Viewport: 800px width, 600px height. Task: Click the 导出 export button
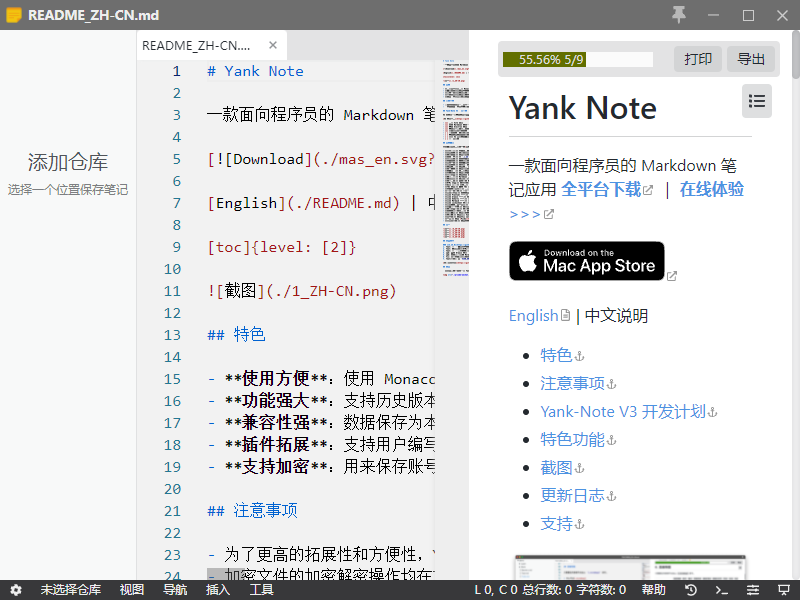tap(751, 58)
